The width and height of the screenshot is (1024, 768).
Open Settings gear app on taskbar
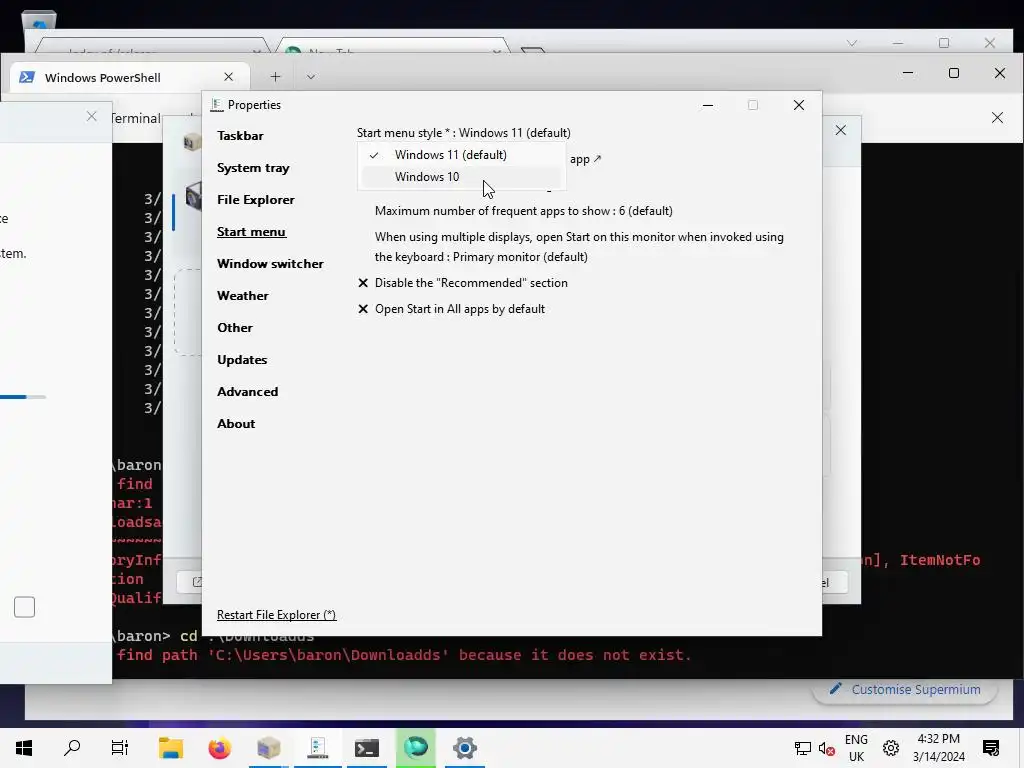click(464, 748)
